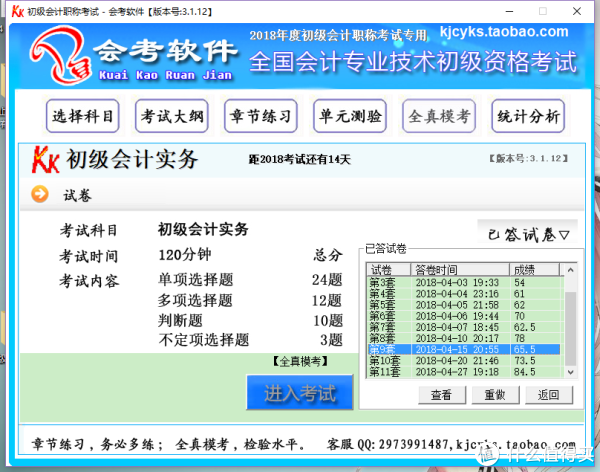Click the 【全真模考】 label

coord(300,361)
